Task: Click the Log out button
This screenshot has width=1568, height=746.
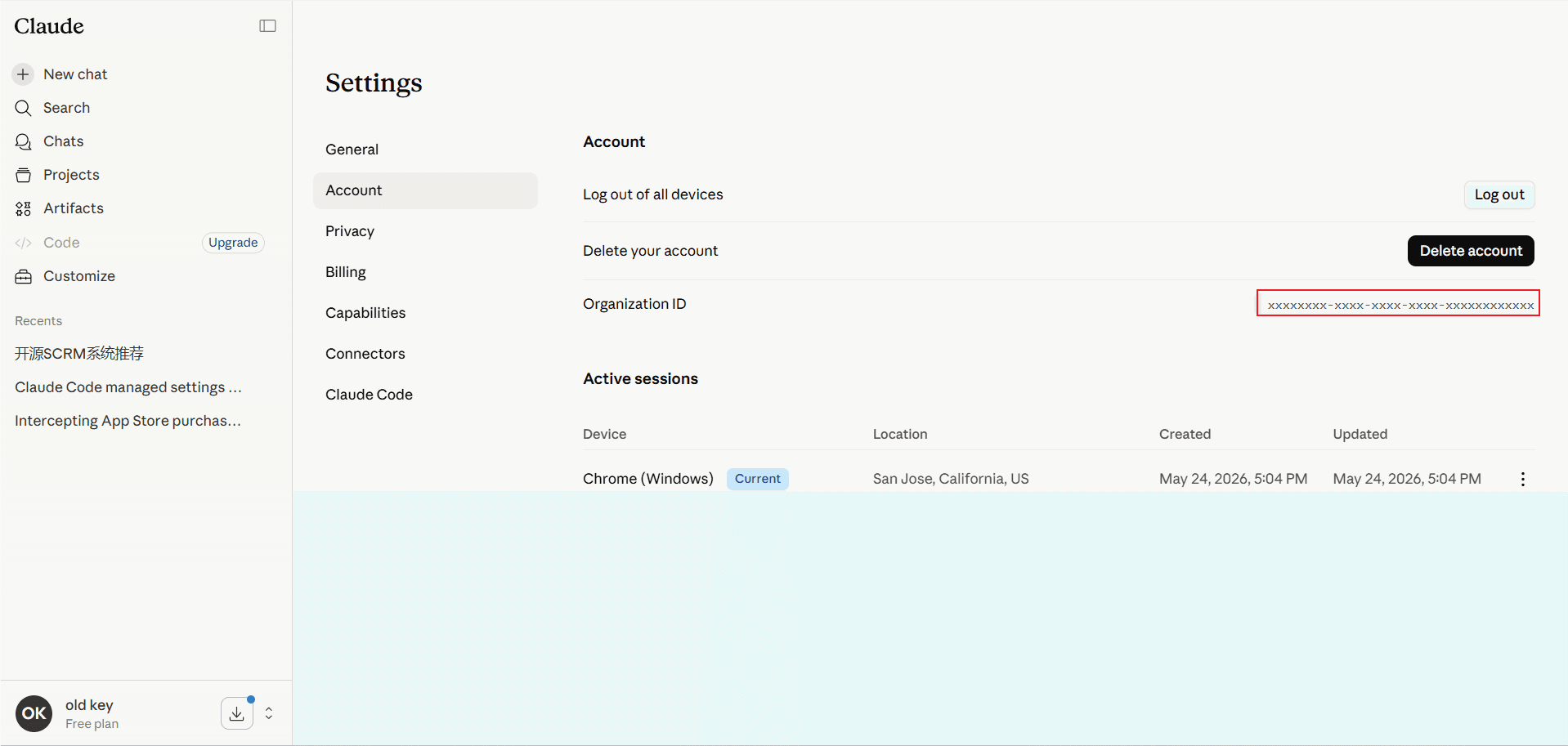Action: (1499, 194)
